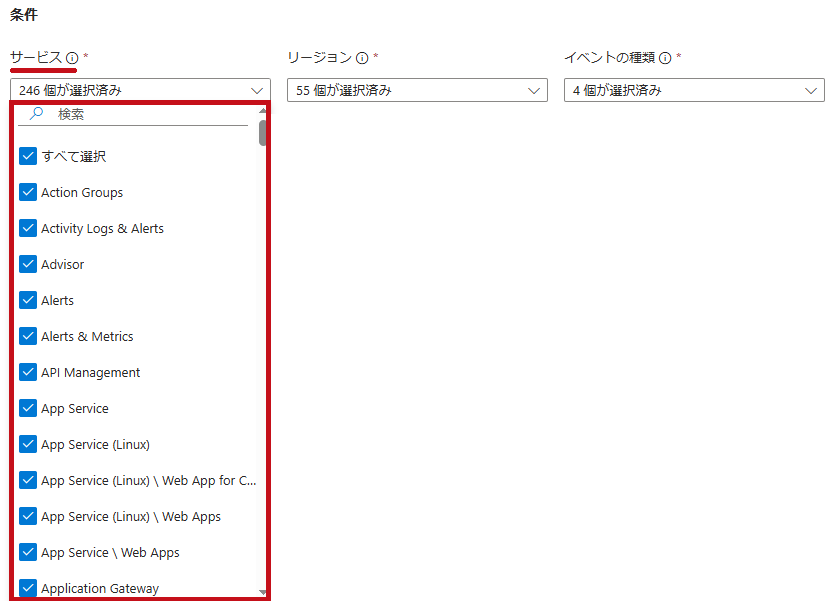
Task: Click the API Management label text
Action: coord(90,372)
